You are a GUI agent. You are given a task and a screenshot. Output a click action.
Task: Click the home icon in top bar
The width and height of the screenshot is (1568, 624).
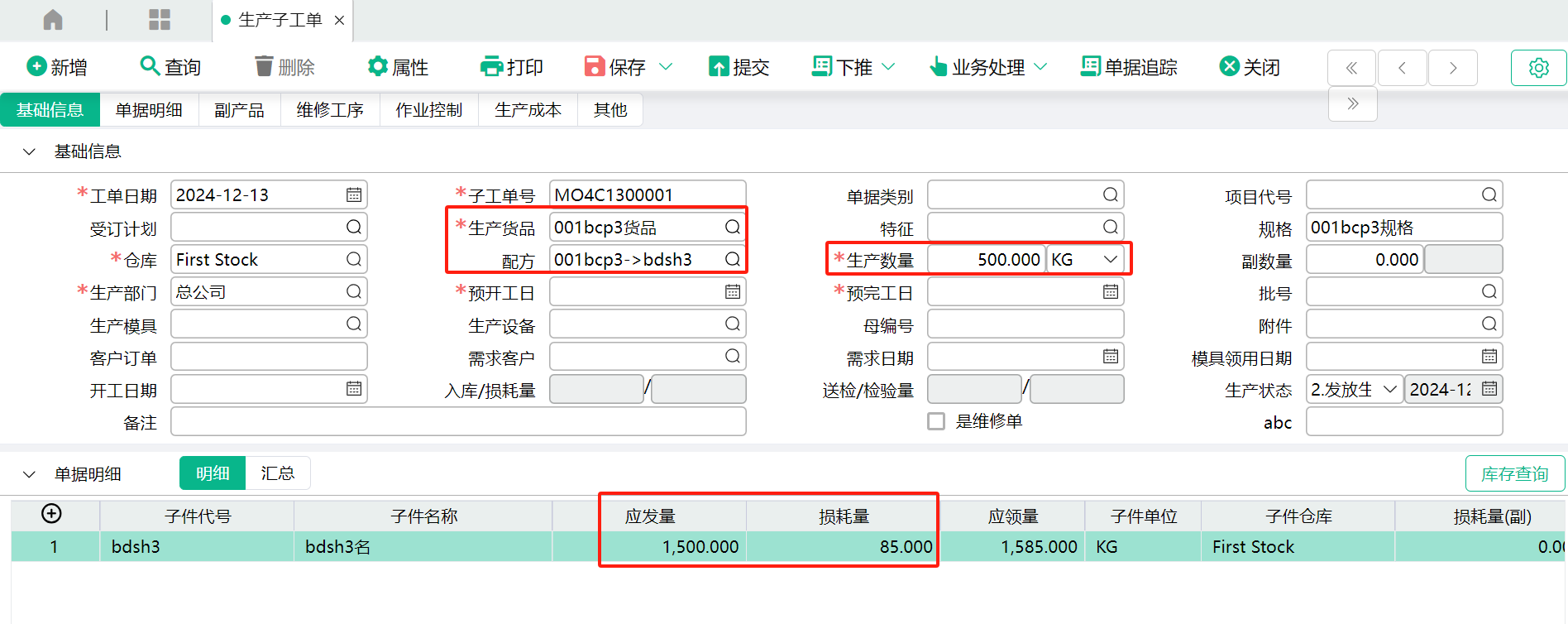pyautogui.click(x=53, y=20)
